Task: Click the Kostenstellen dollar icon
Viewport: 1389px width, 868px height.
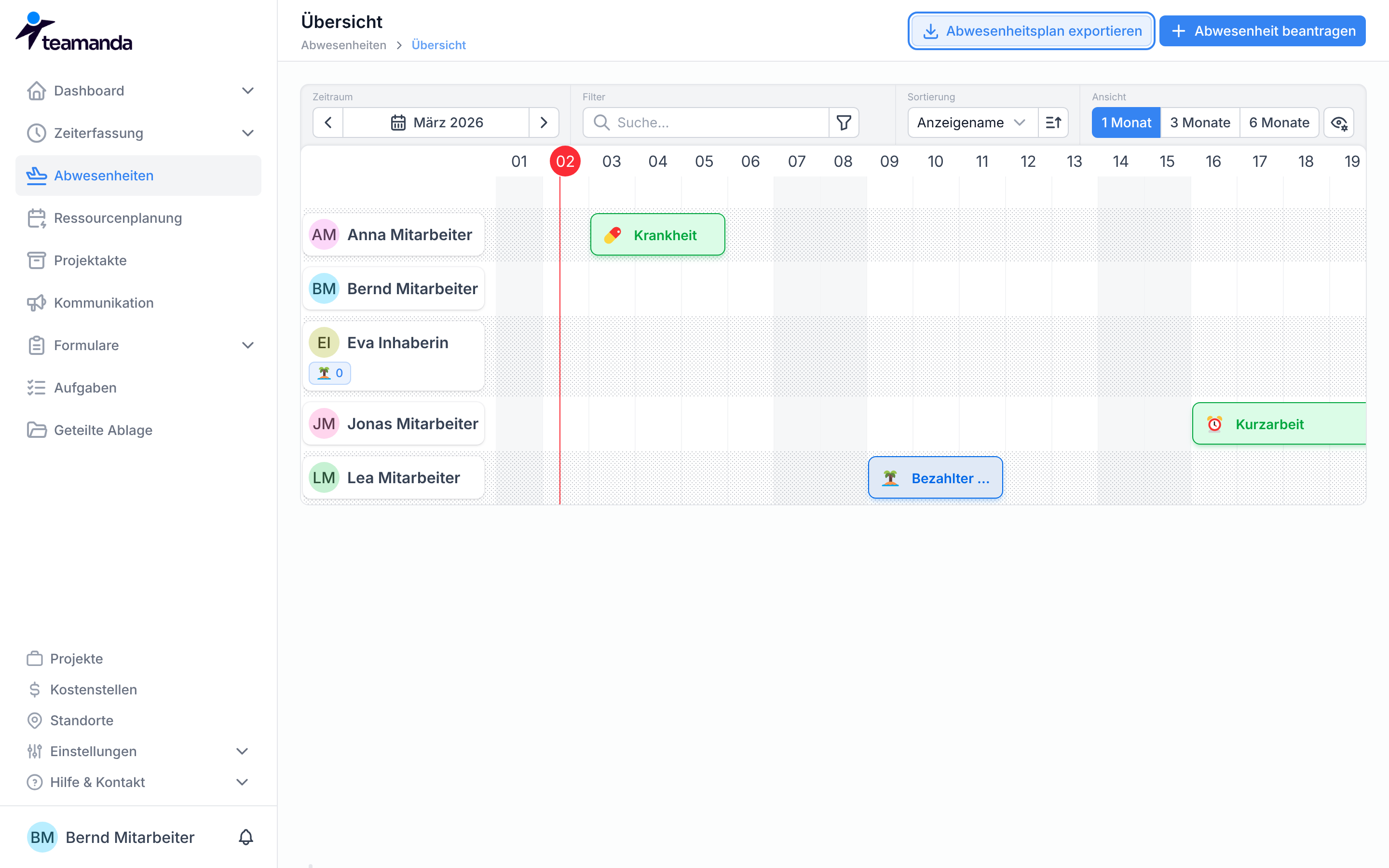Action: click(x=34, y=690)
